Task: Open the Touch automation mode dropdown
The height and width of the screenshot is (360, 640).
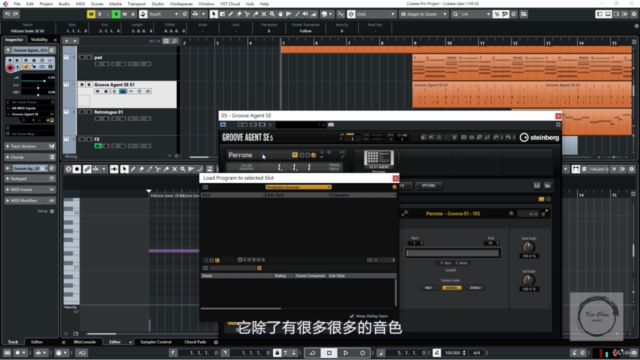Action: coord(164,14)
